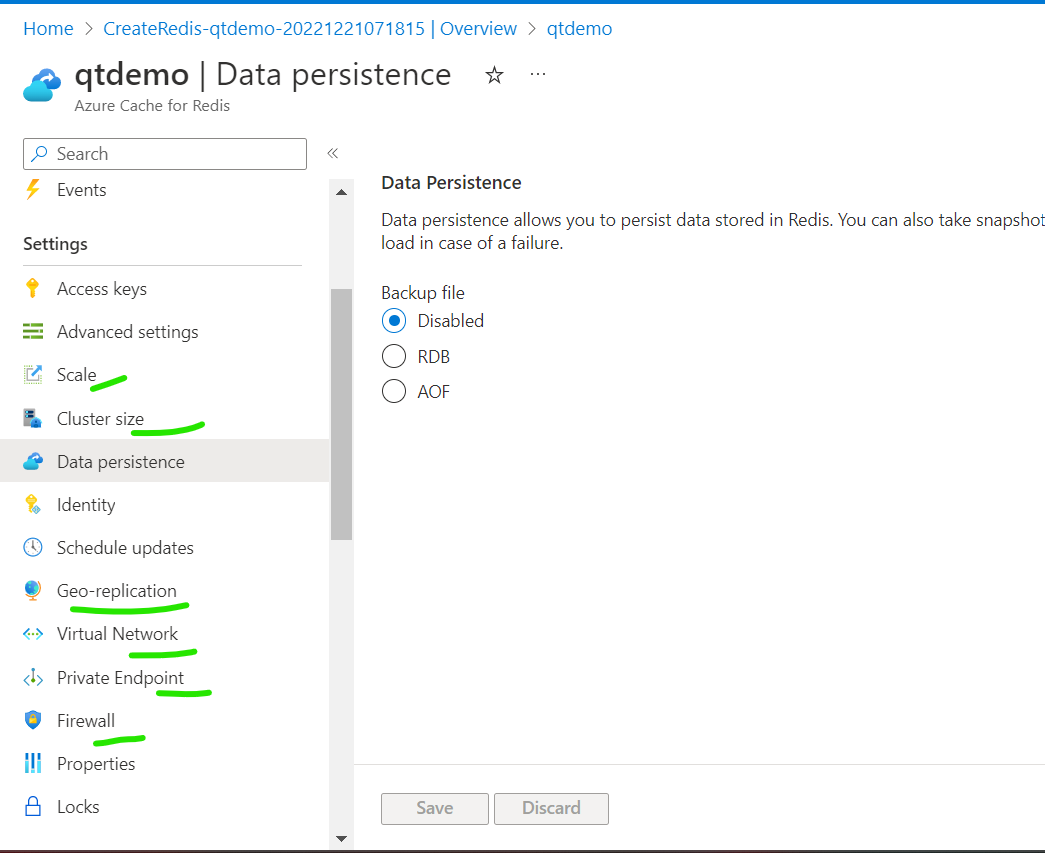Click the sidebar vertical scrollbar thumb
This screenshot has width=1045, height=853.
tap(341, 414)
